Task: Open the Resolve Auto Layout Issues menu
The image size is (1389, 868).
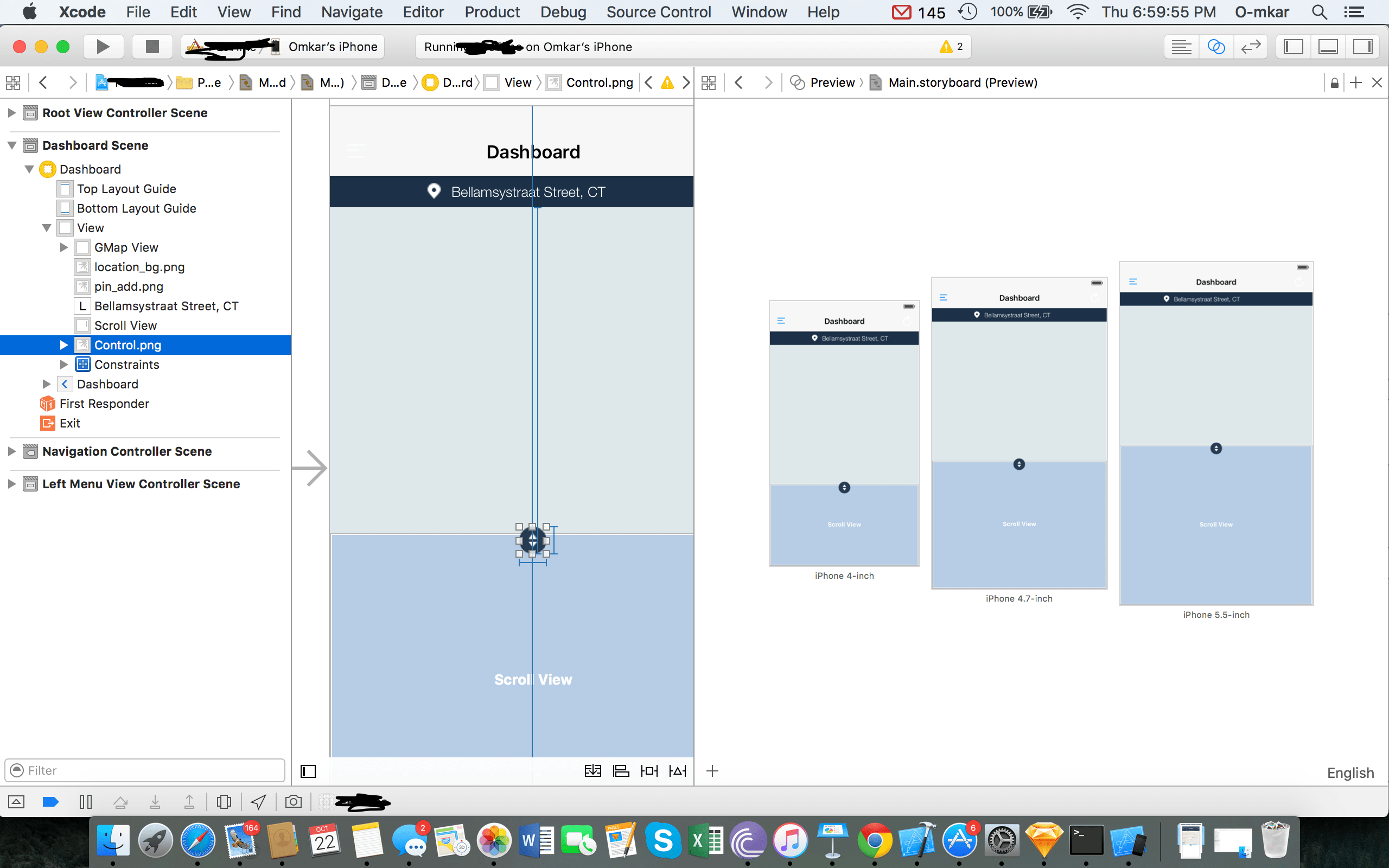Action: tap(678, 770)
